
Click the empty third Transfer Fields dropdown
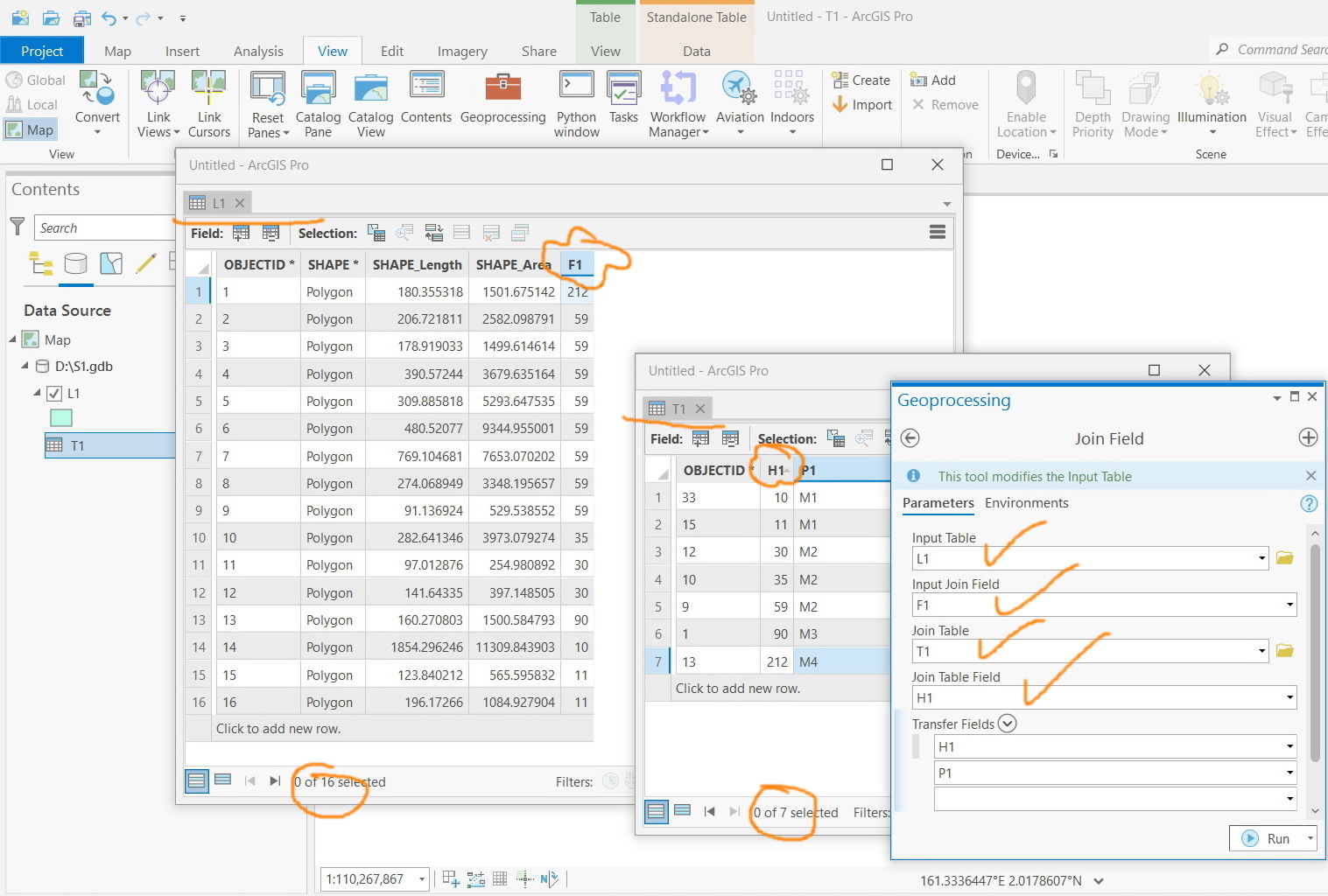1114,799
